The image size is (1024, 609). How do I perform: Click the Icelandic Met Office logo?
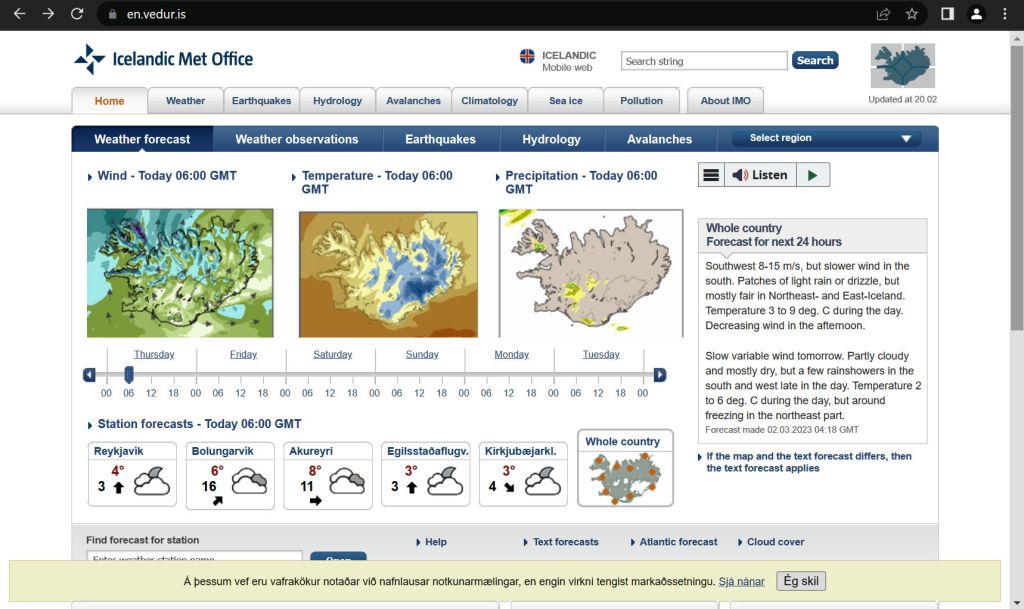tap(164, 59)
